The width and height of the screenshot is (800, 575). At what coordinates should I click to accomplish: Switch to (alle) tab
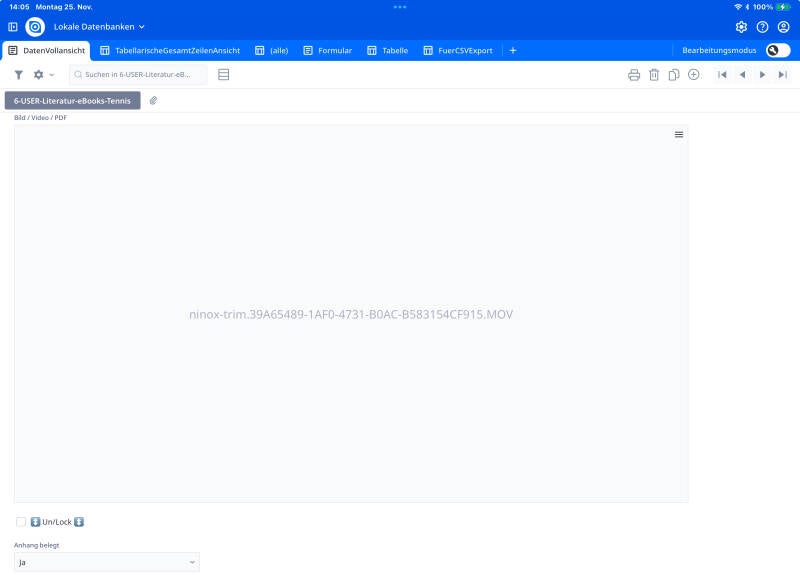[x=271, y=51]
